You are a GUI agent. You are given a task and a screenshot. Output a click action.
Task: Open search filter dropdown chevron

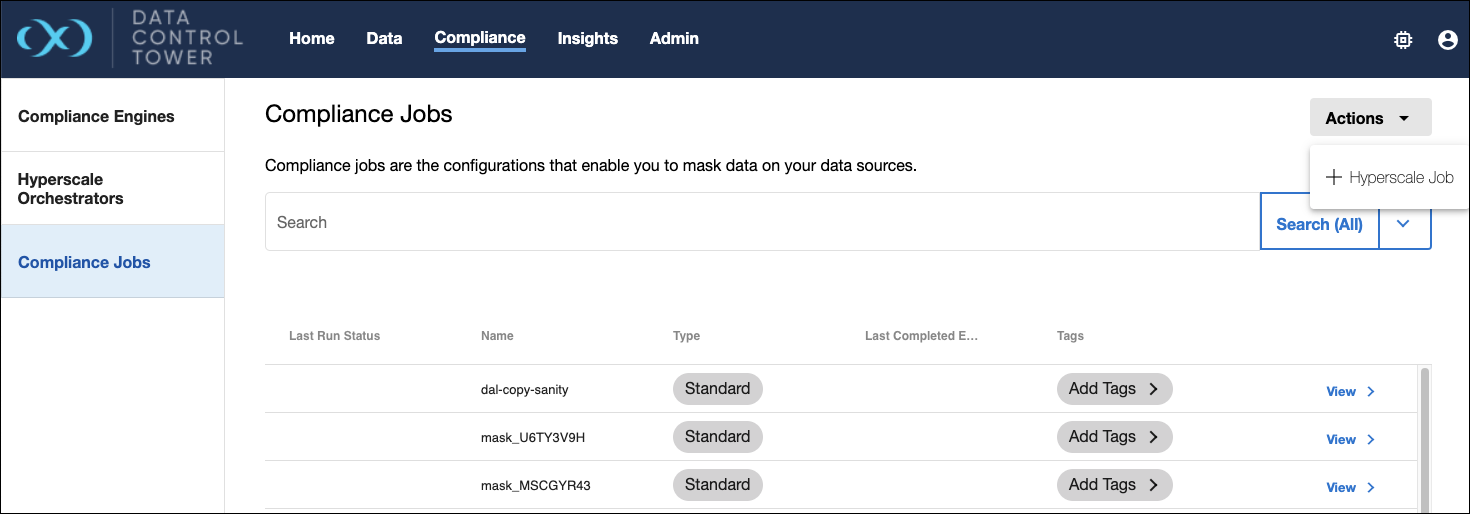1404,223
